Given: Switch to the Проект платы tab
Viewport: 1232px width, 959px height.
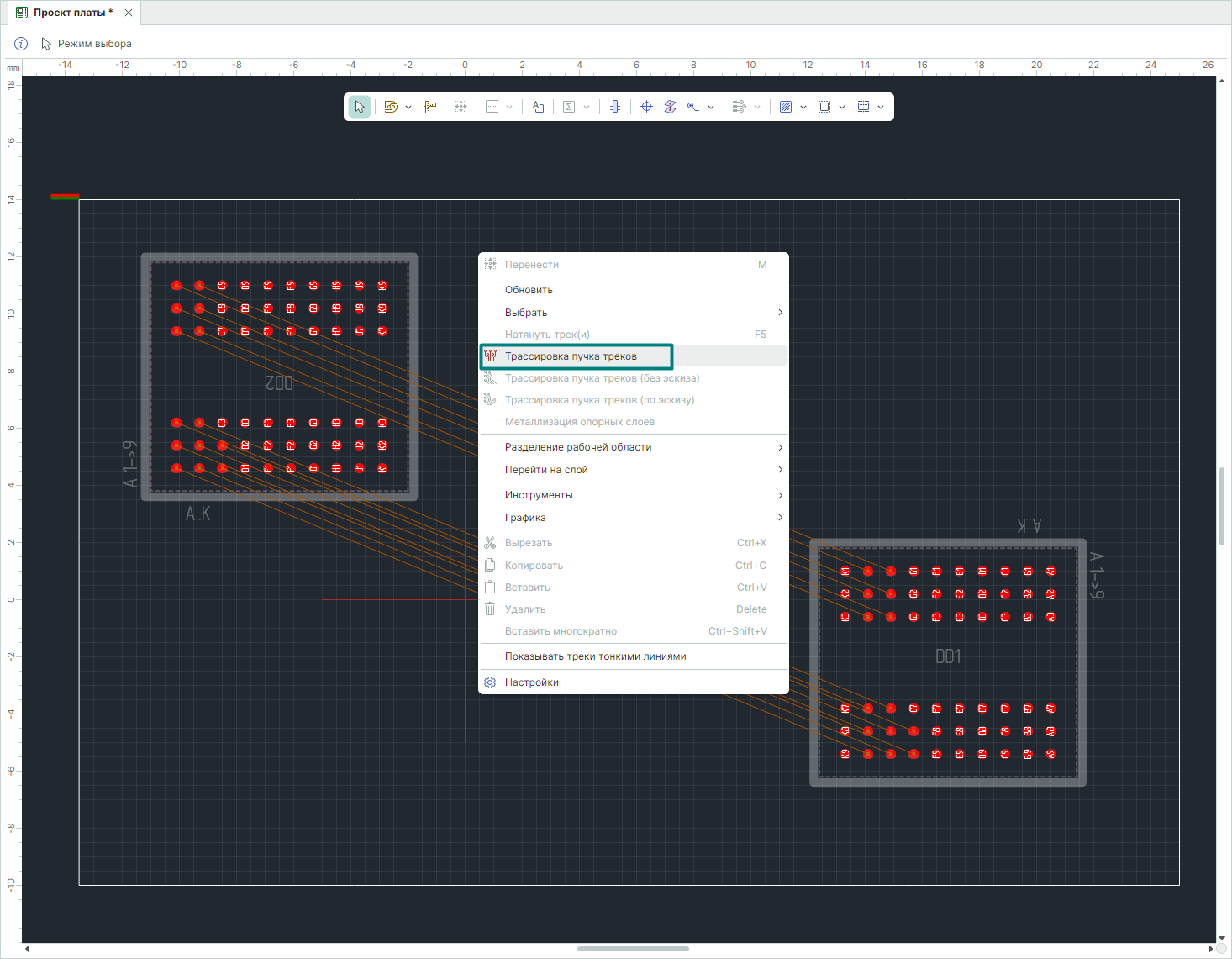Looking at the screenshot, I should [72, 13].
